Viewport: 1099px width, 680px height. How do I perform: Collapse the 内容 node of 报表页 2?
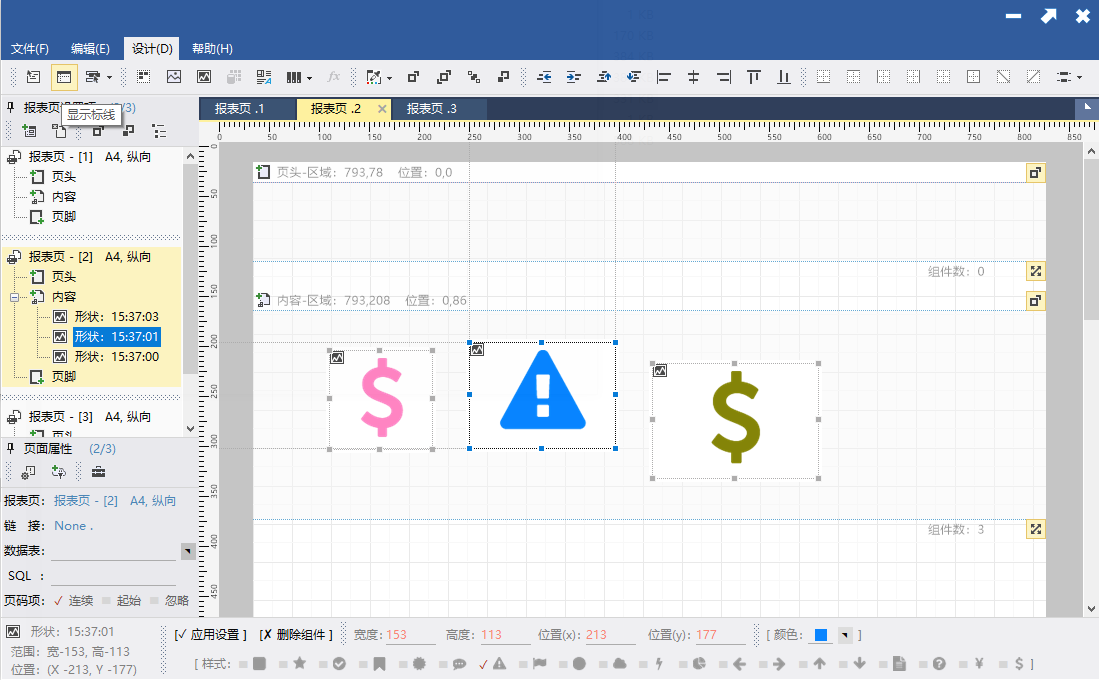[x=14, y=297]
